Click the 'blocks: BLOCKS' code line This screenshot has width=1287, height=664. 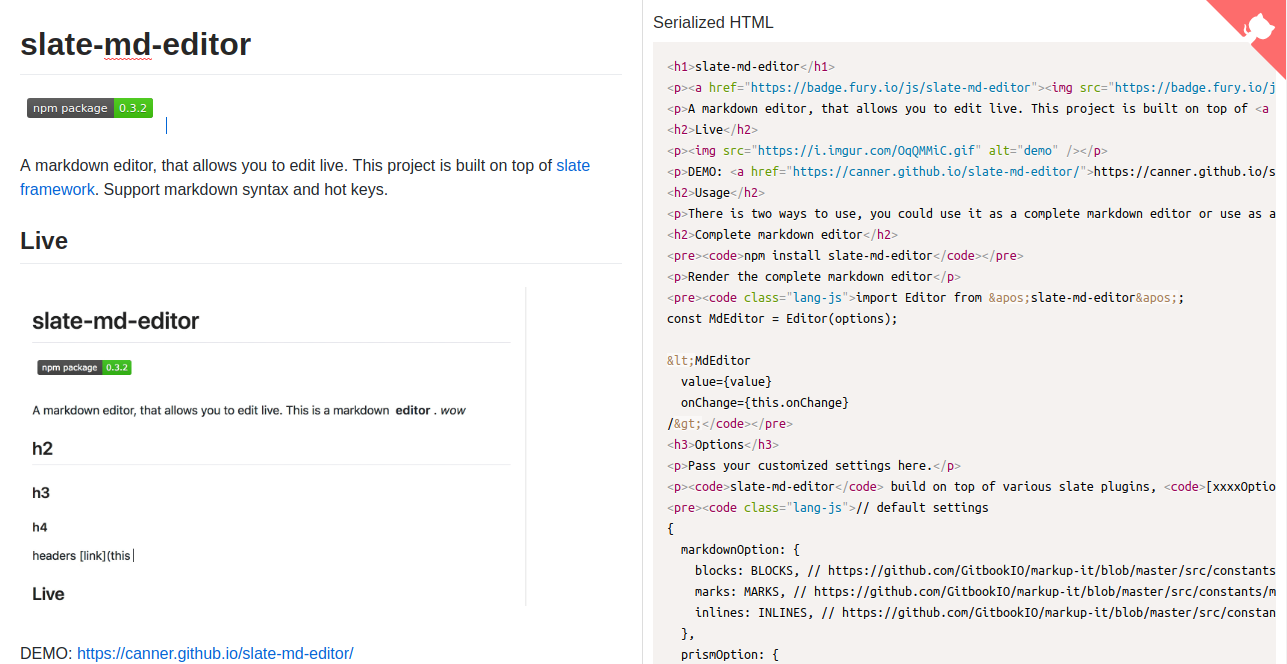coord(985,571)
